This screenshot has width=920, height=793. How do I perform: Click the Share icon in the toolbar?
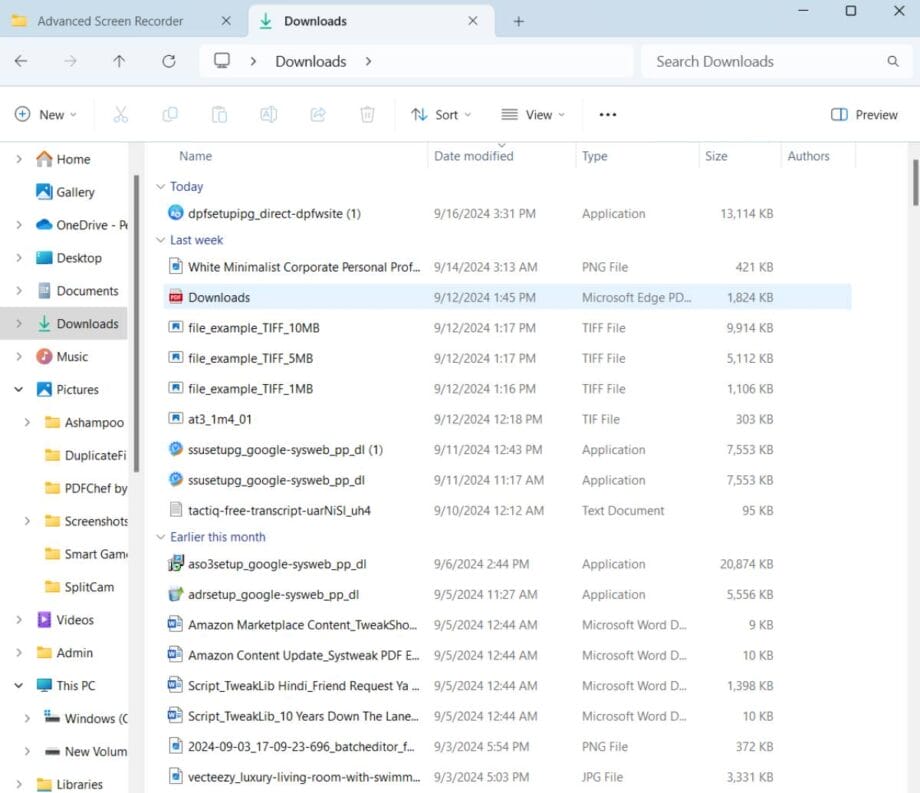tap(318, 114)
